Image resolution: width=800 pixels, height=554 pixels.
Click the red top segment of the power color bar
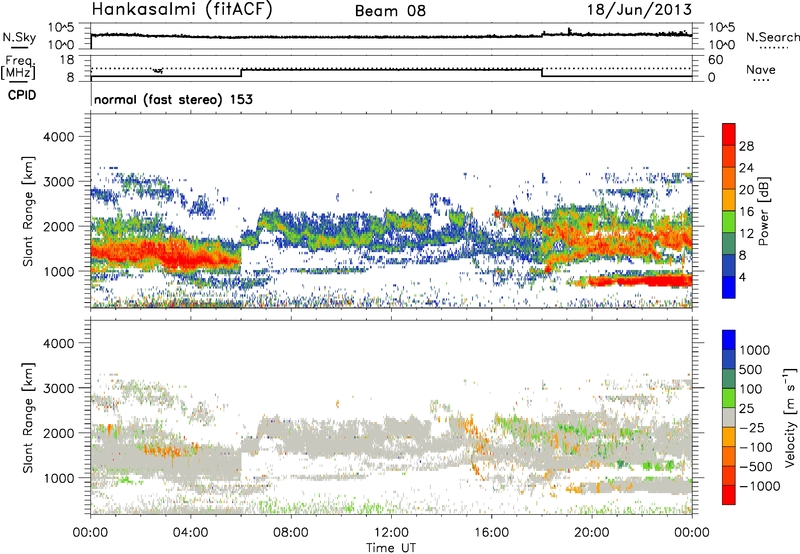tap(729, 134)
